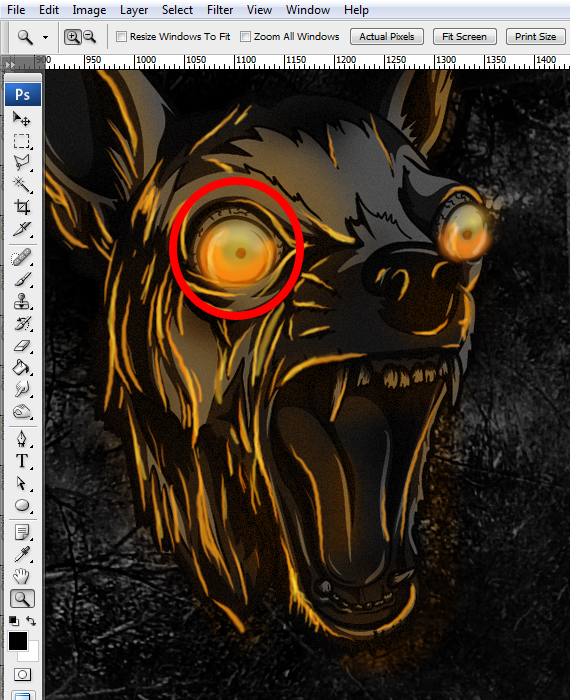Enable Zoom All Windows checkbox
The image size is (570, 700).
[245, 37]
